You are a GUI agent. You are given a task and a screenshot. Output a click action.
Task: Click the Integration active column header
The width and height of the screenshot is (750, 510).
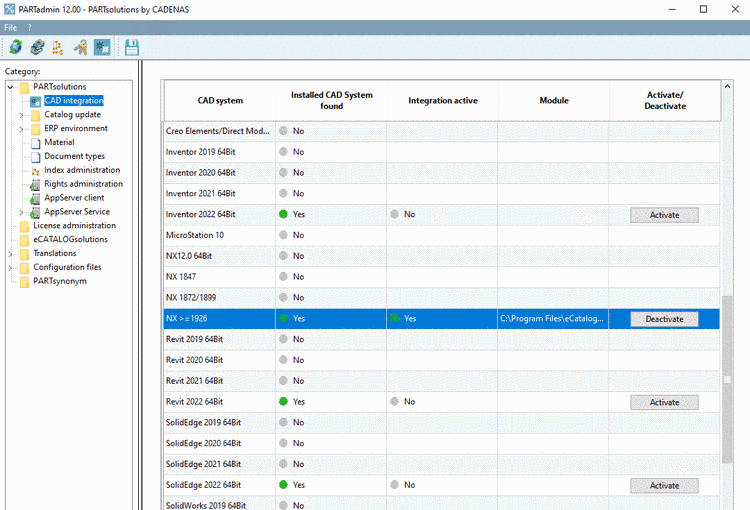click(442, 100)
